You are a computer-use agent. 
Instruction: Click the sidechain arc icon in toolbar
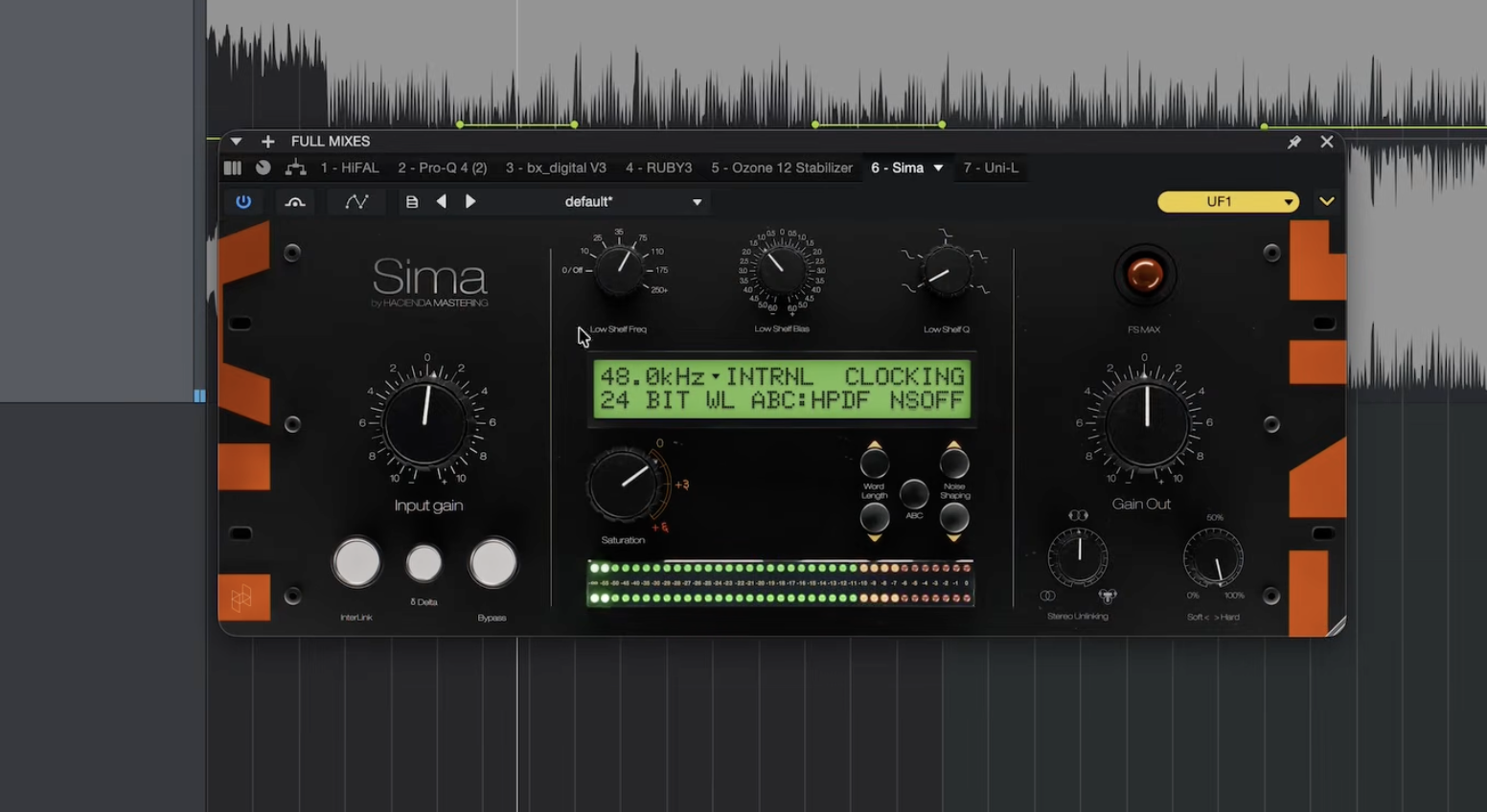click(295, 202)
